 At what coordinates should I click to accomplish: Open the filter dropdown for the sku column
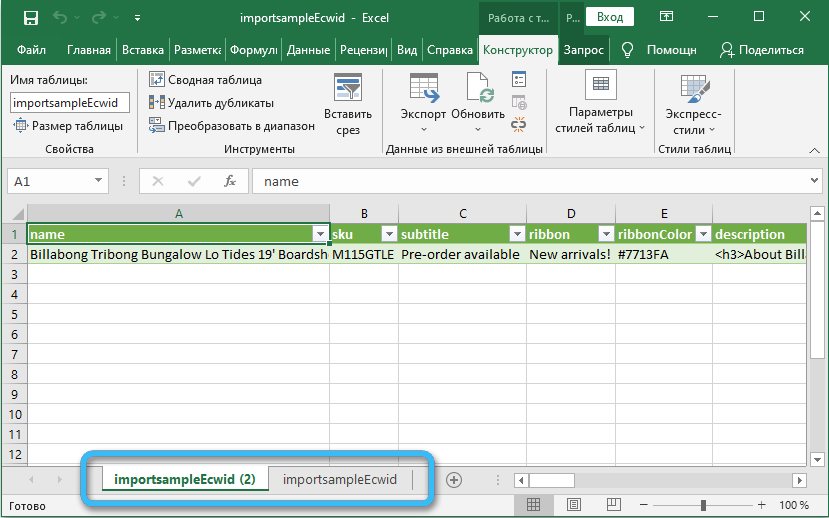click(x=387, y=234)
